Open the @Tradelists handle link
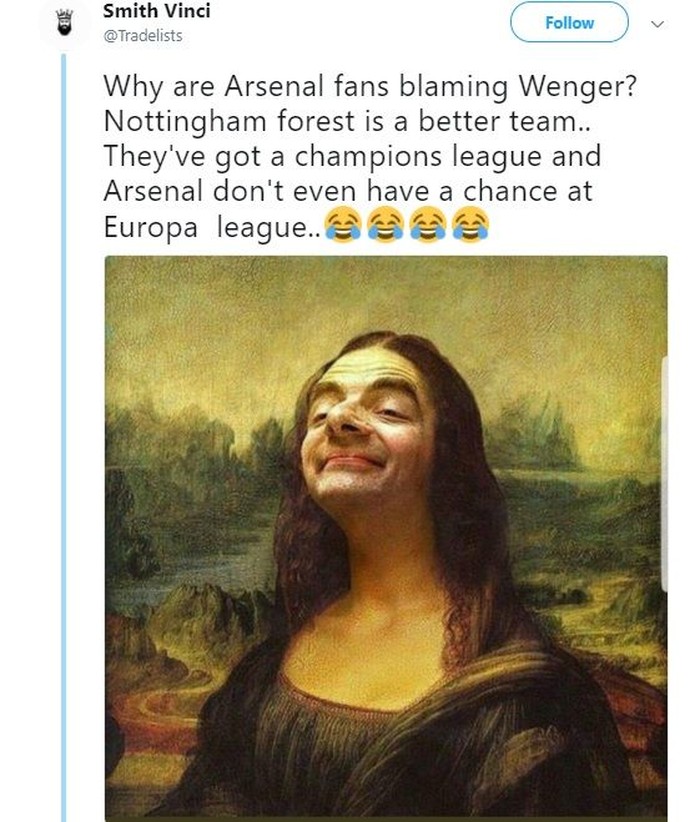The width and height of the screenshot is (700, 822). [143, 36]
